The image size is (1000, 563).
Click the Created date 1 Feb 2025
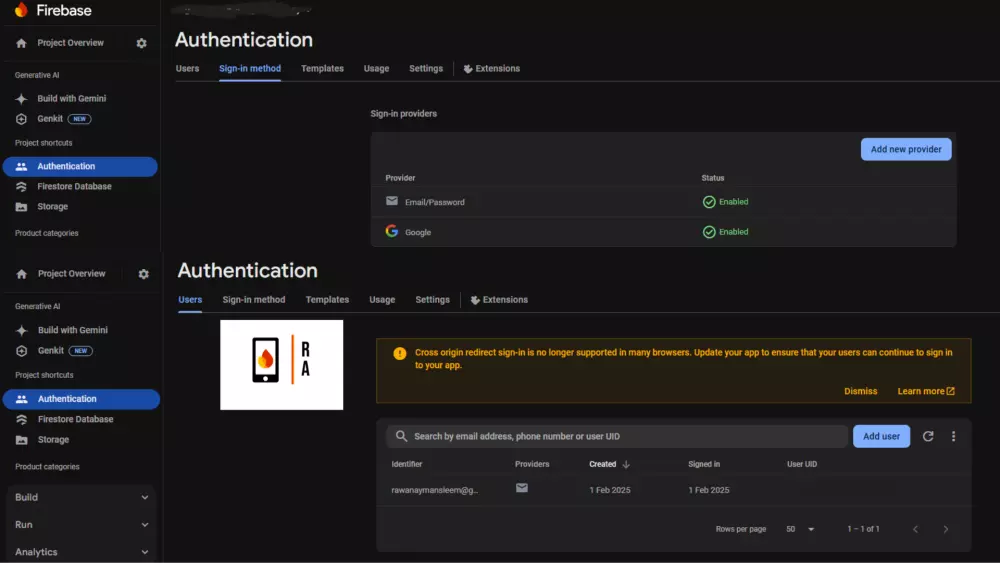(610, 490)
